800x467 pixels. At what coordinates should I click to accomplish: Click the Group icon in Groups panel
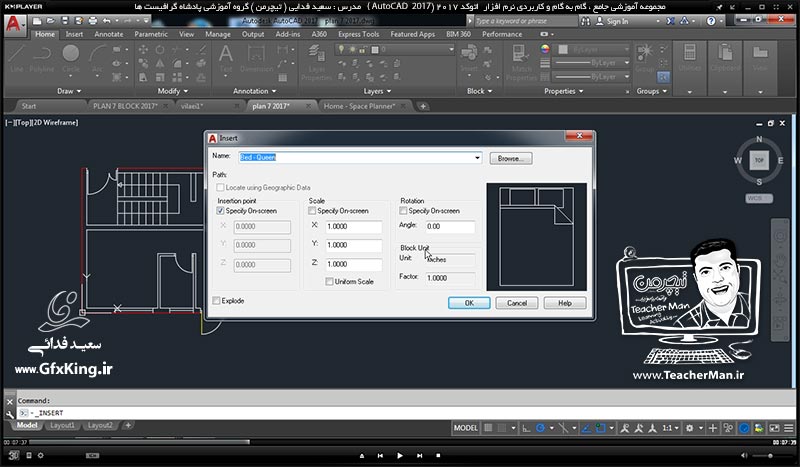click(645, 59)
